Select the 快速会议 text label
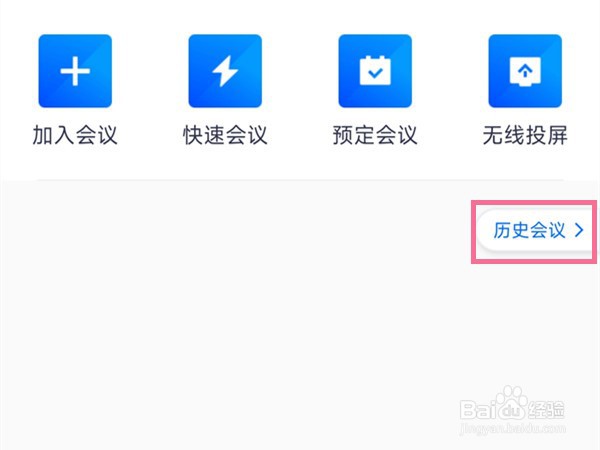Image resolution: width=600 pixels, height=450 pixels. (x=225, y=135)
